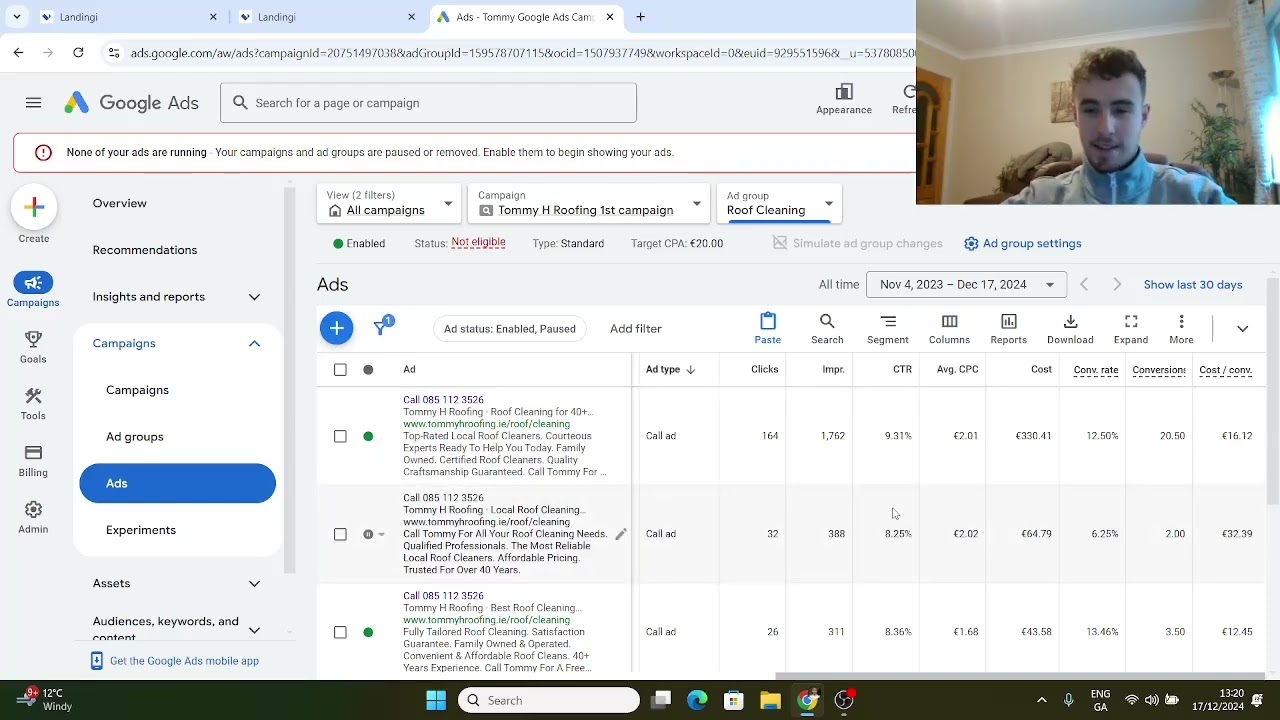Click the browser back arrow
Screen dimensions: 1280x720
pyautogui.click(x=18, y=52)
